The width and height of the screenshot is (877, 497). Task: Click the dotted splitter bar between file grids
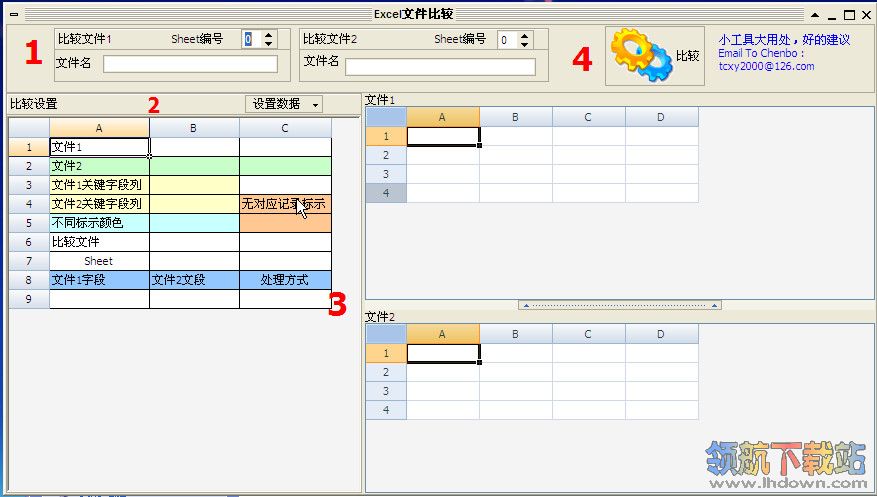click(620, 305)
